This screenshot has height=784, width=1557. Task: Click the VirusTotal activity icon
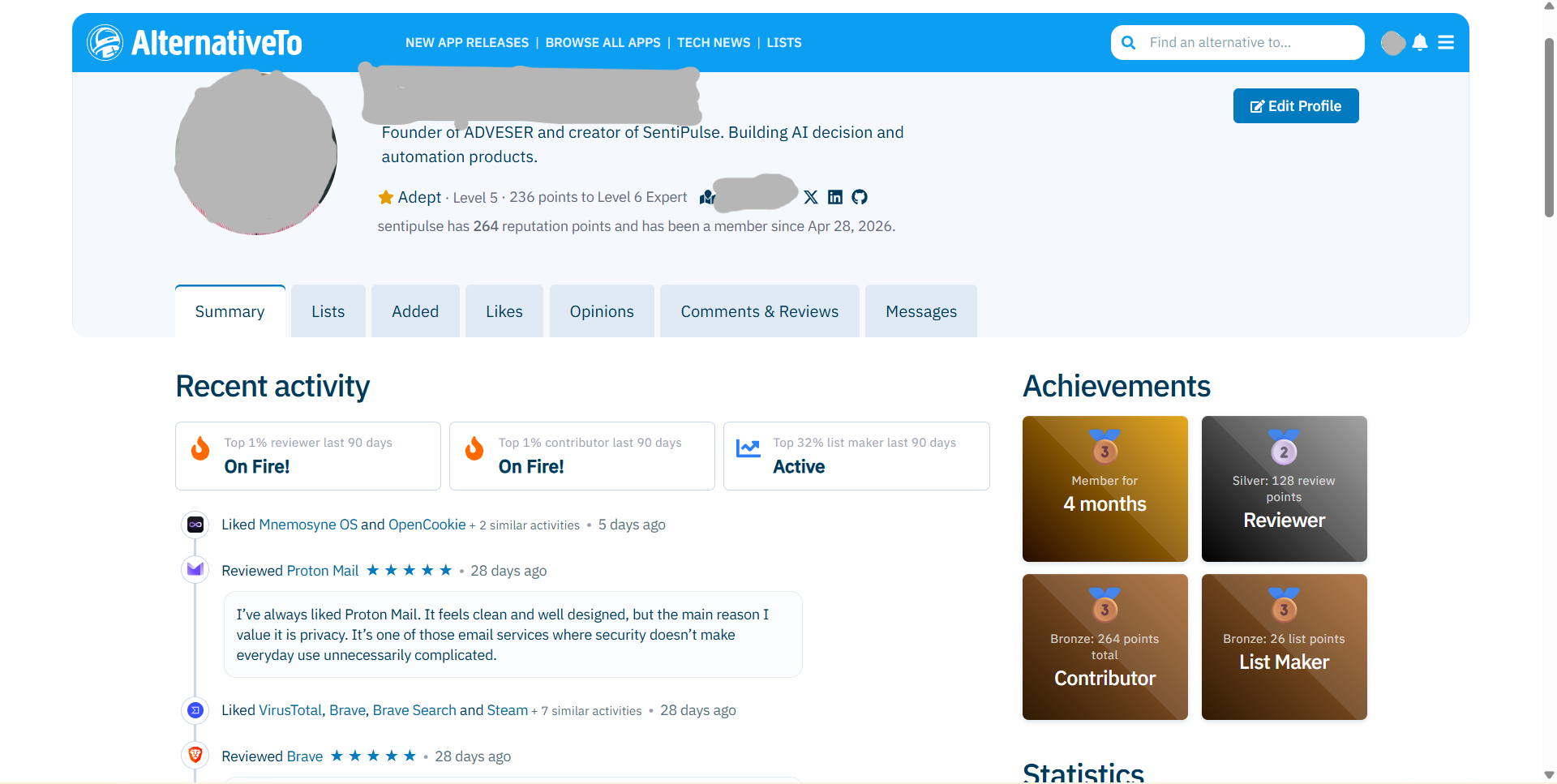pyautogui.click(x=195, y=710)
